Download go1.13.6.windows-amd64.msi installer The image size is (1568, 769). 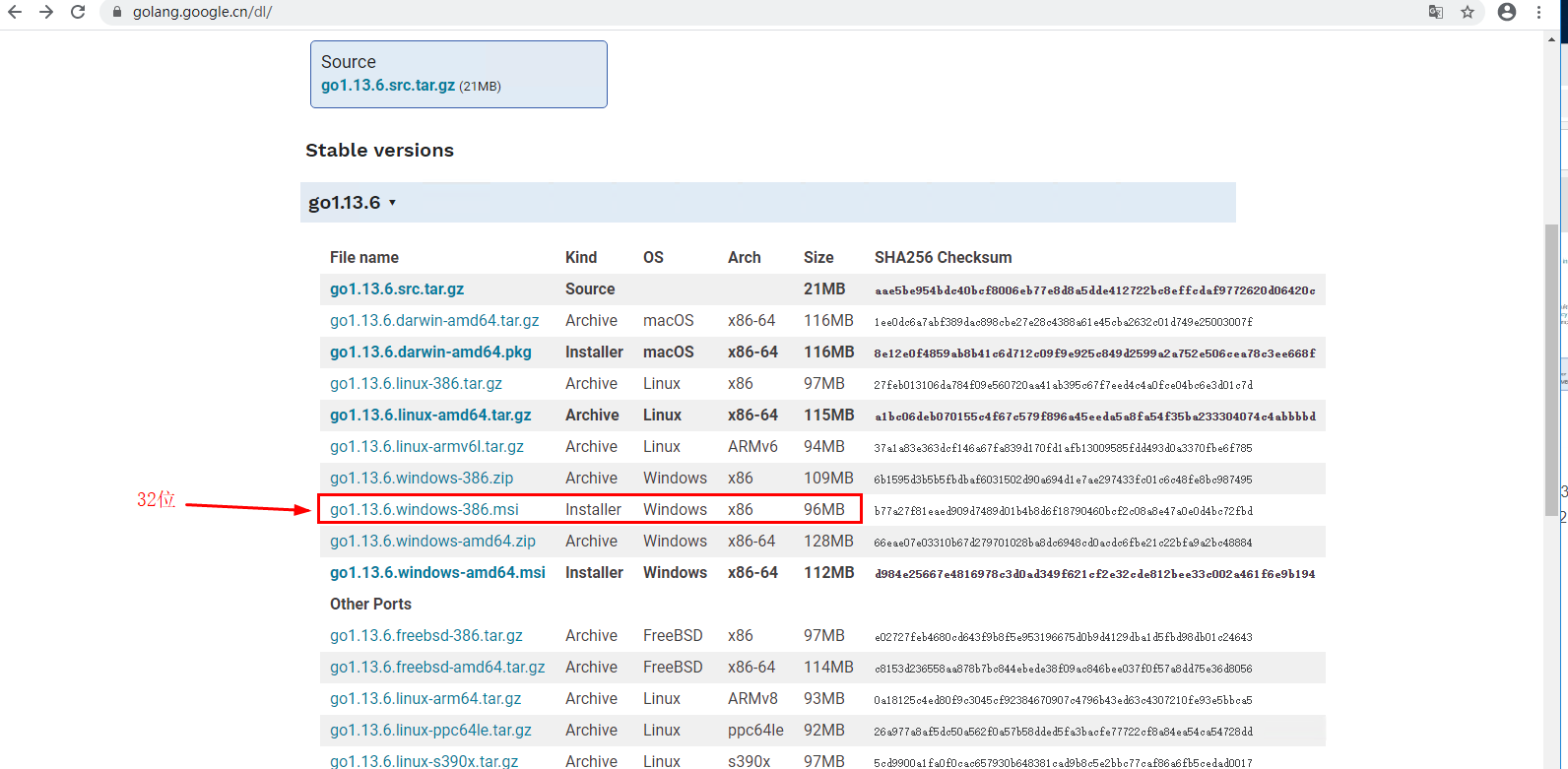[x=437, y=572]
